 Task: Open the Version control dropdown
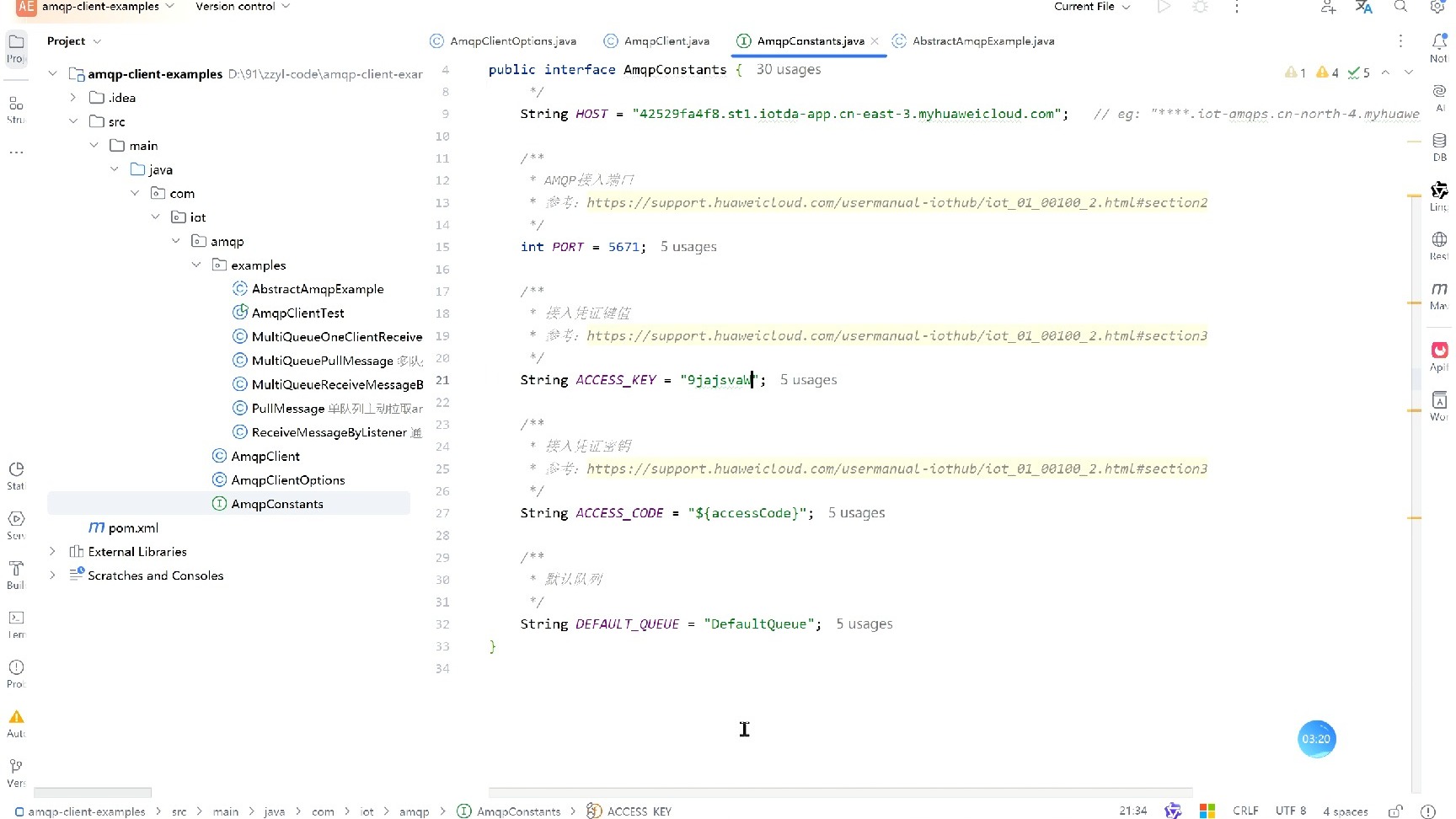click(x=243, y=7)
